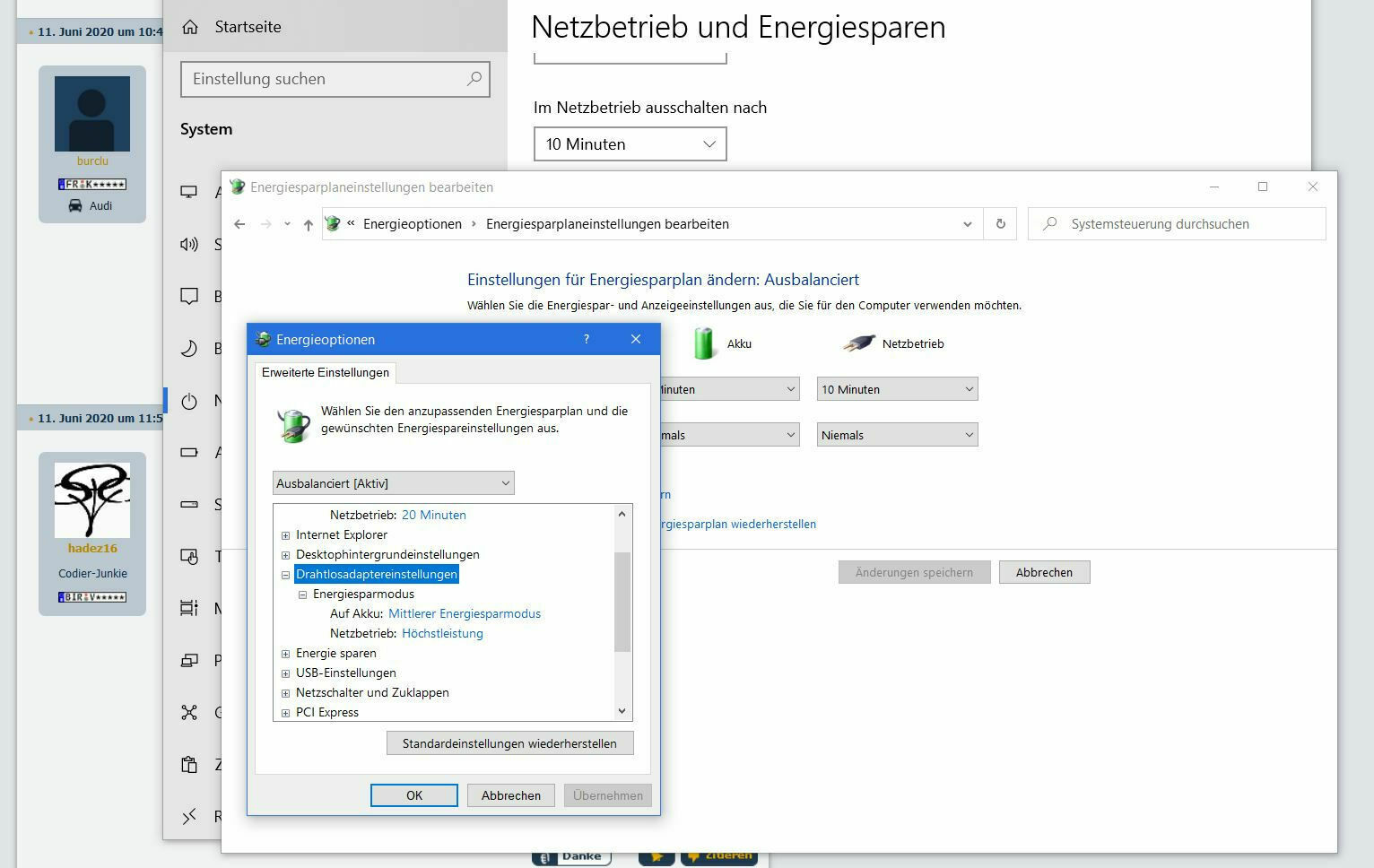The height and width of the screenshot is (868, 1374).
Task: Select the Sound speaker icon in sidebar
Action: (189, 244)
